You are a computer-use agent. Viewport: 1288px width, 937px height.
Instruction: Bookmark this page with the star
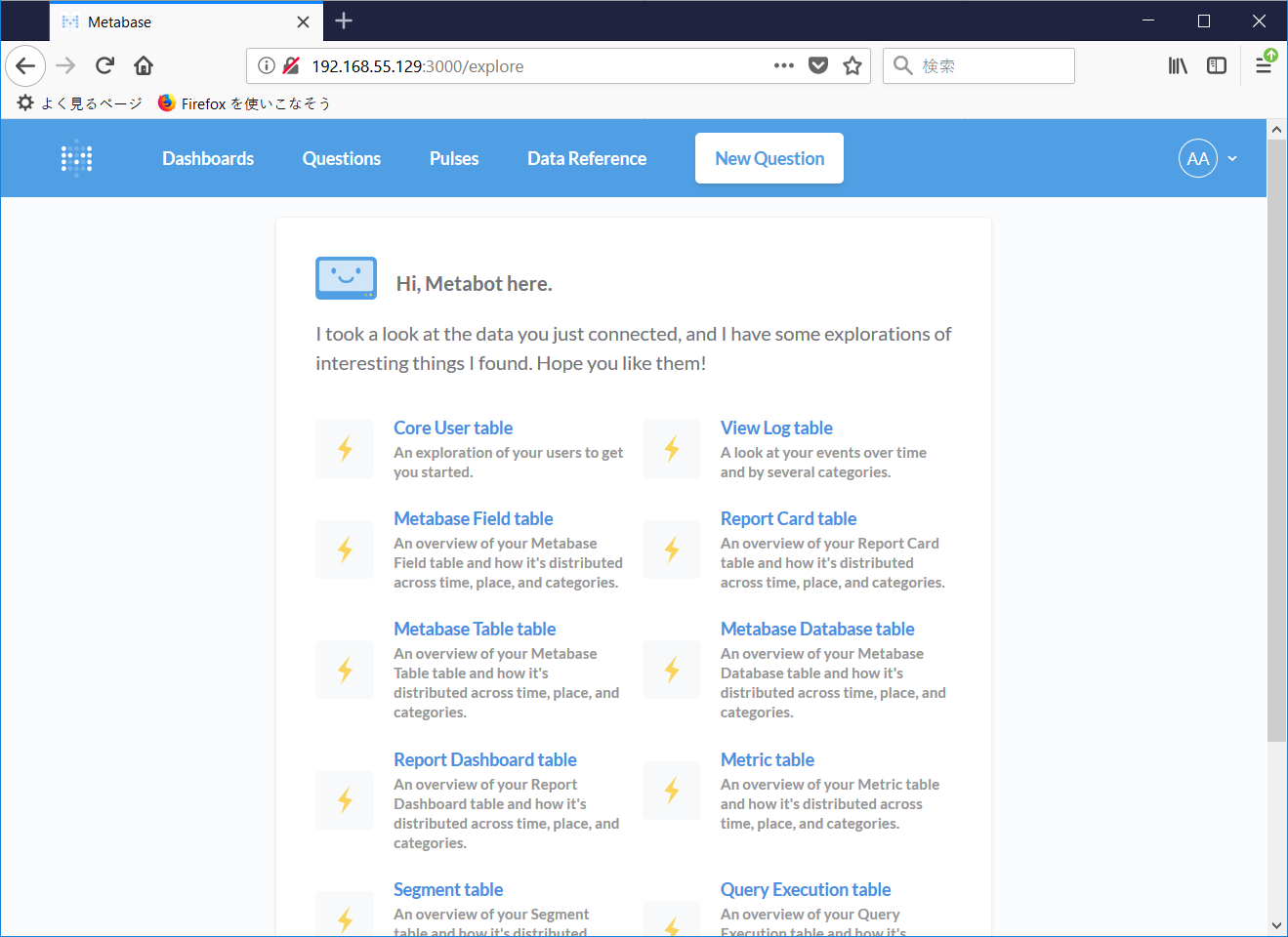point(852,65)
